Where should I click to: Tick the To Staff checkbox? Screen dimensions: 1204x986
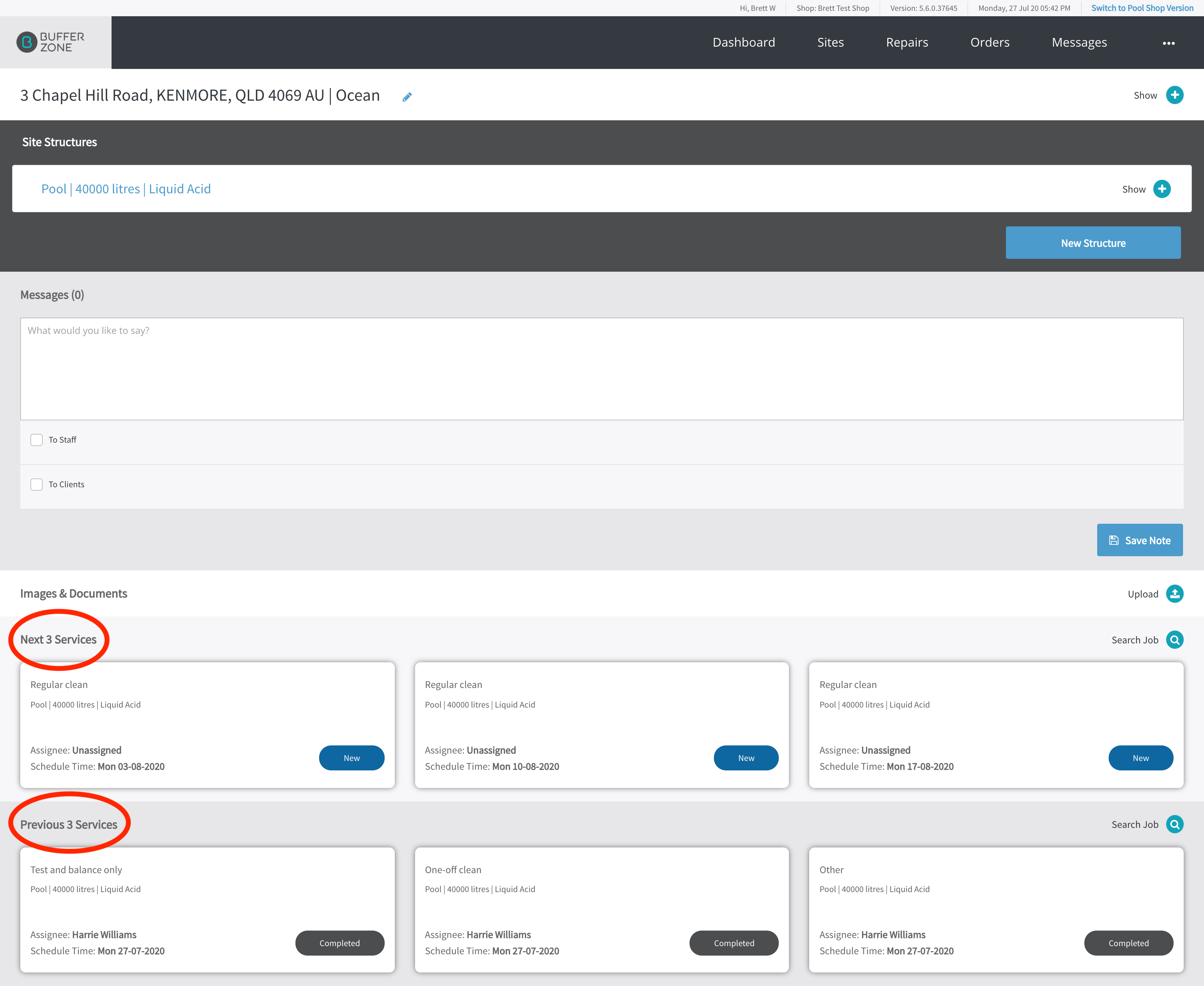point(37,440)
